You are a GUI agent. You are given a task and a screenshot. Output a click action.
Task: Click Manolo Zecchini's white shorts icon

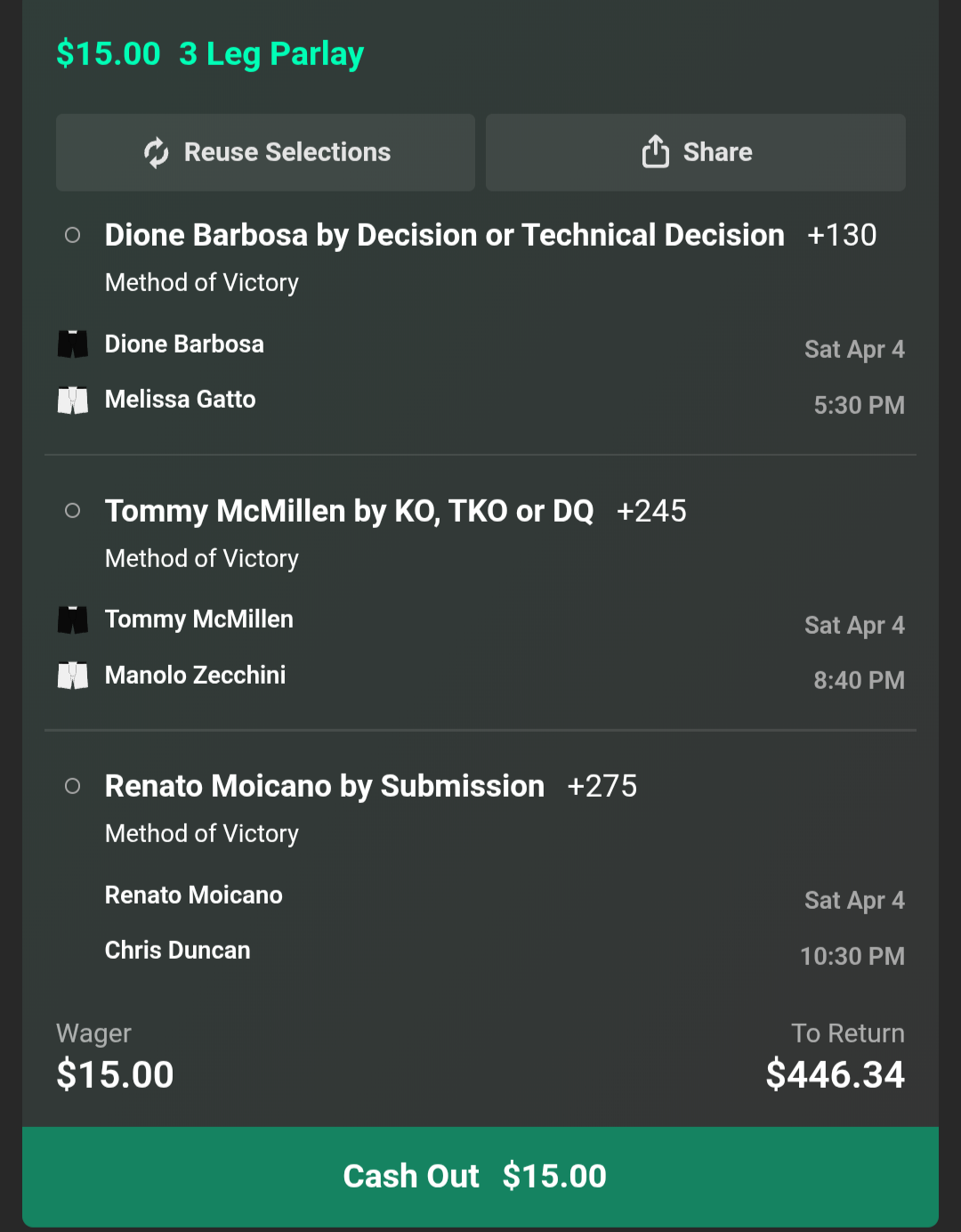[x=73, y=676]
